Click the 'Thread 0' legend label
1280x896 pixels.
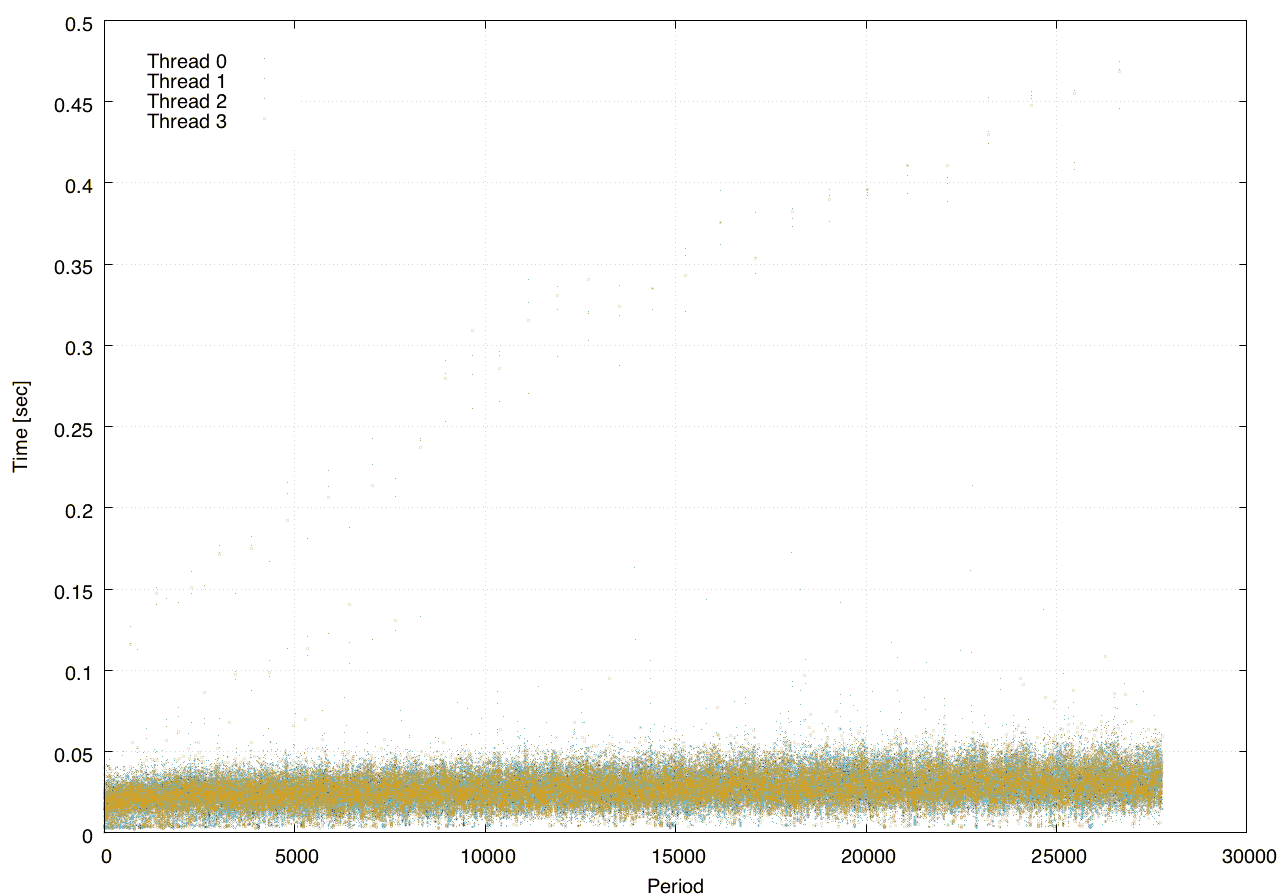(x=187, y=62)
